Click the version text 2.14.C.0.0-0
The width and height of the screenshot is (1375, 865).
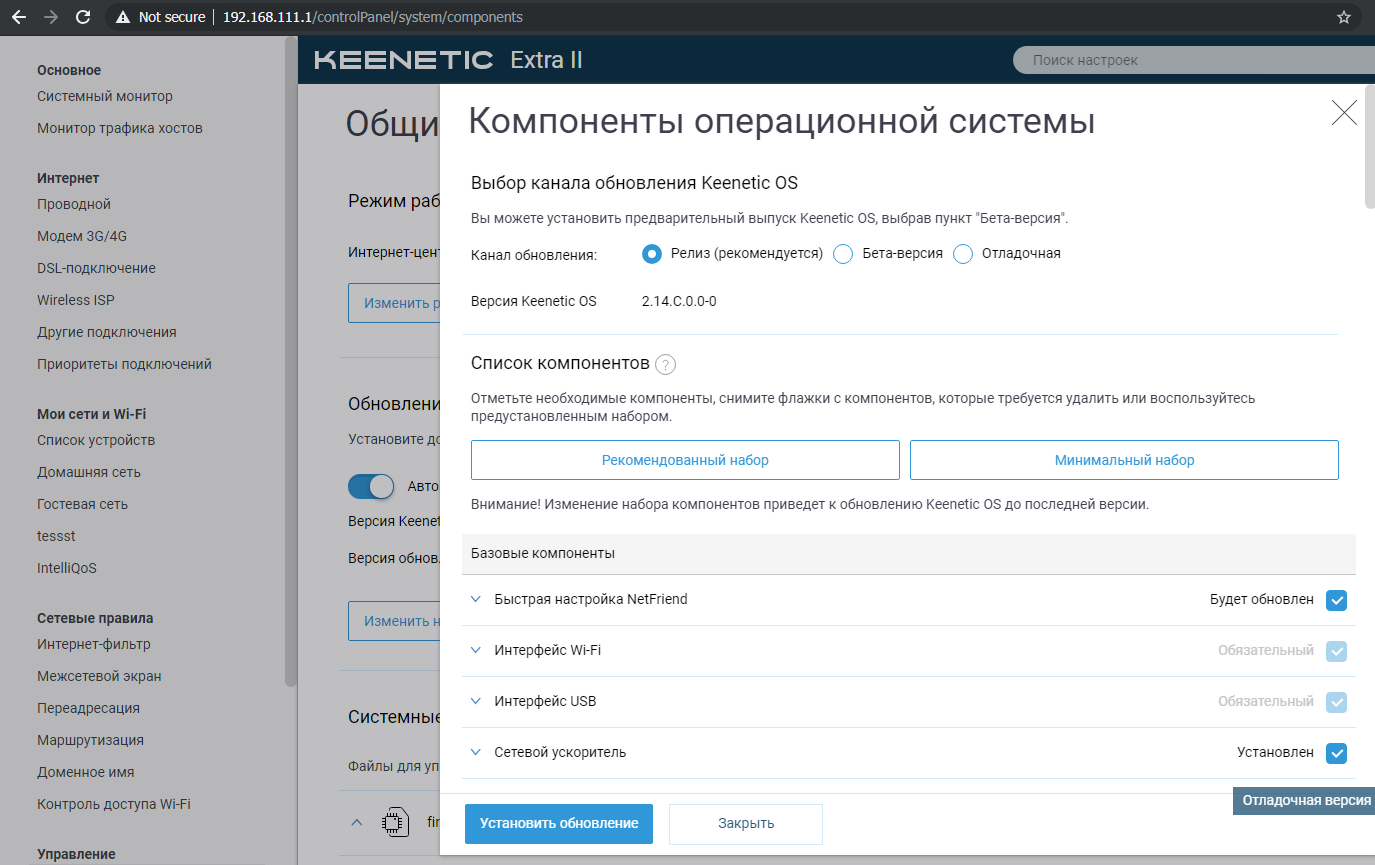679,301
